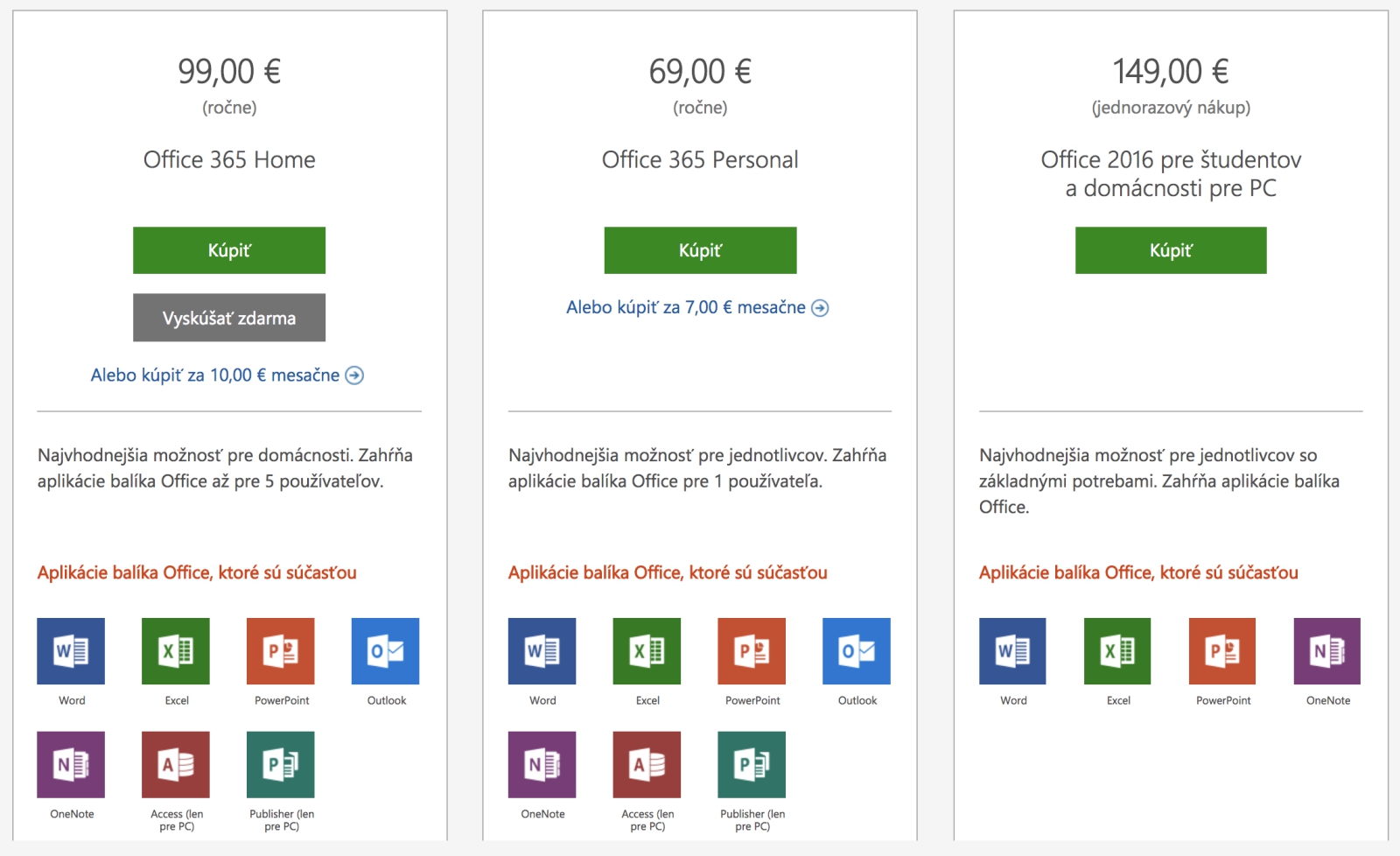
Task: Click the OneNote icon under Office 365 Home
Action: 71,765
